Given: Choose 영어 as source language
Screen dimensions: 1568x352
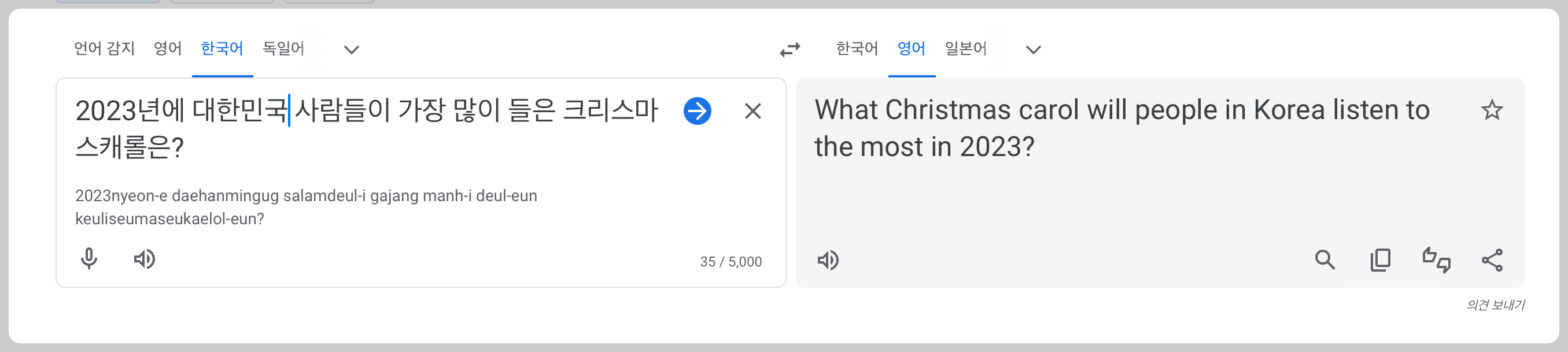Looking at the screenshot, I should 167,48.
